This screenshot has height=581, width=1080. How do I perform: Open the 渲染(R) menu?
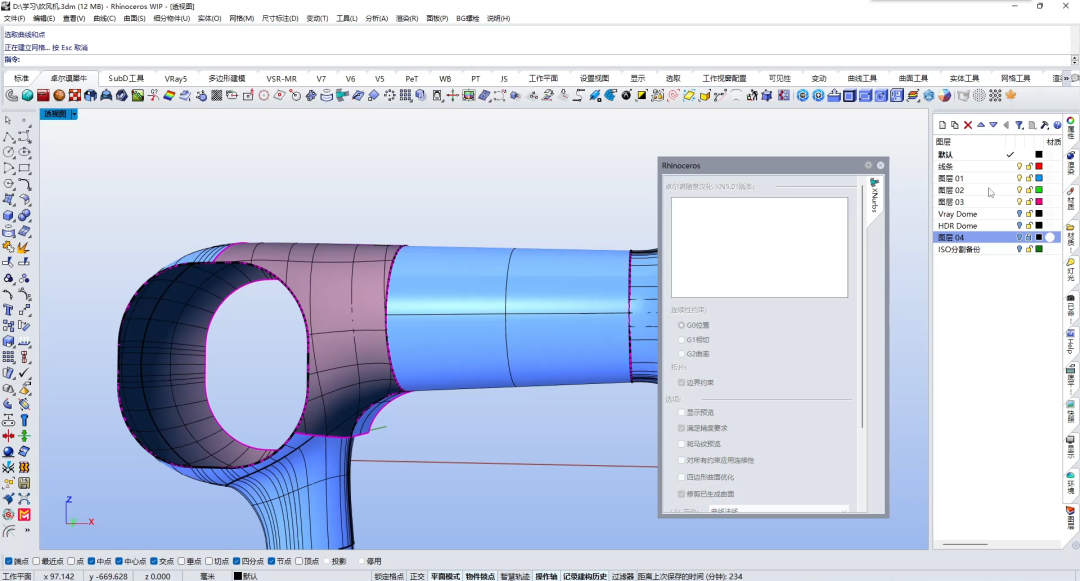(407, 19)
